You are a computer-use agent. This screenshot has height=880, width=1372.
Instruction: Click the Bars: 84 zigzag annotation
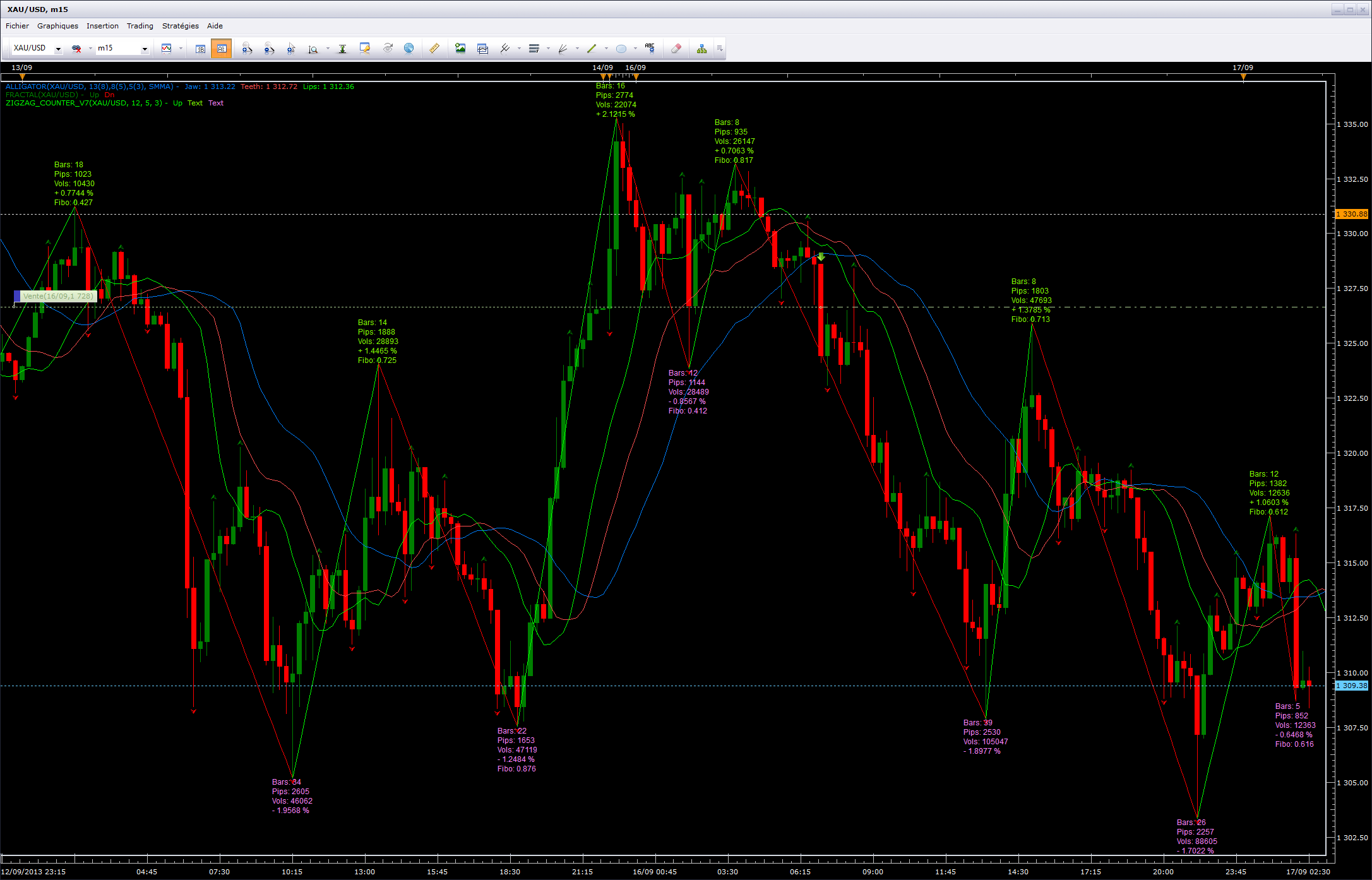click(287, 782)
